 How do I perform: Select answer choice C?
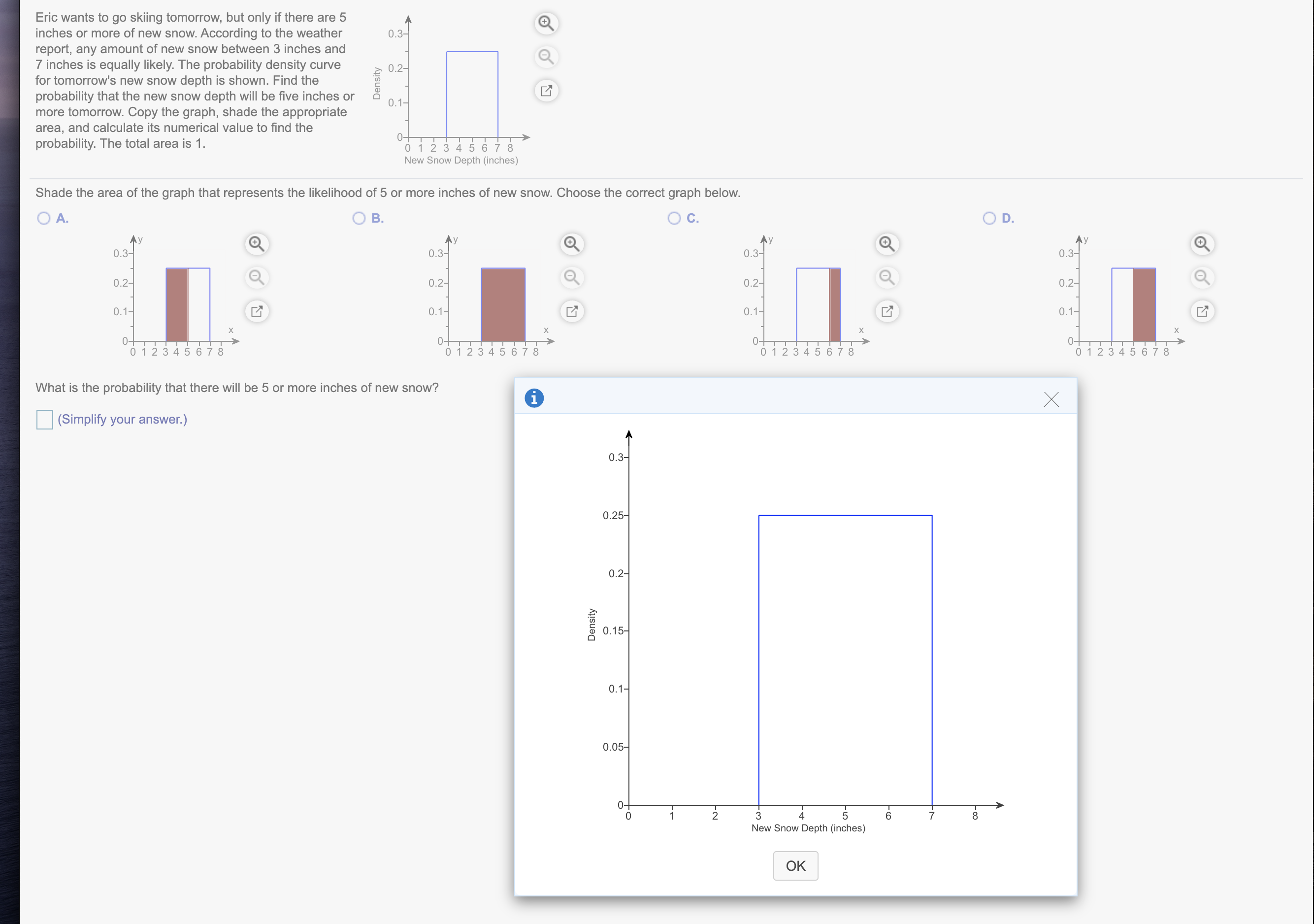(674, 218)
